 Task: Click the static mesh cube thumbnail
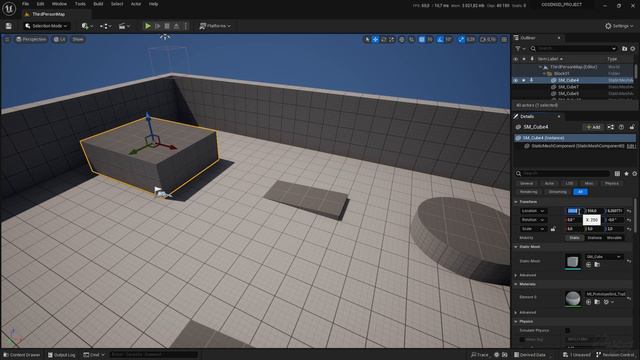(573, 261)
